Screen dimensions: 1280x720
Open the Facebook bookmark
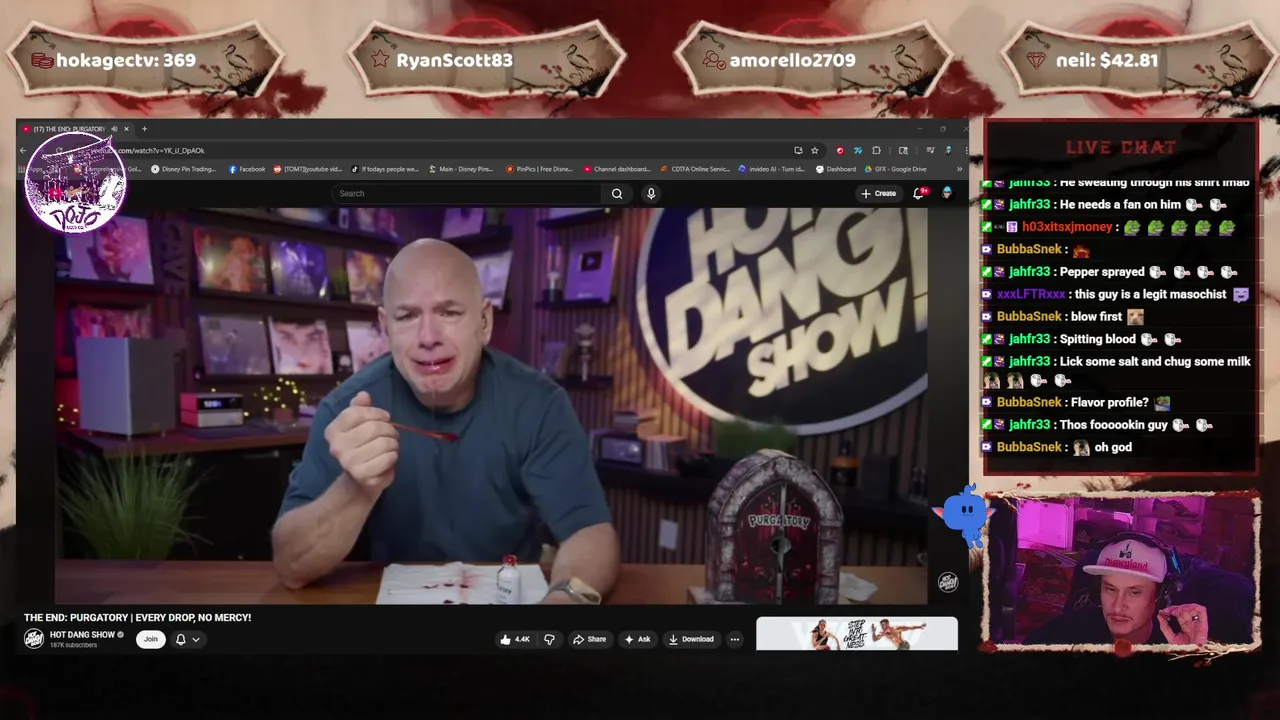(247, 169)
